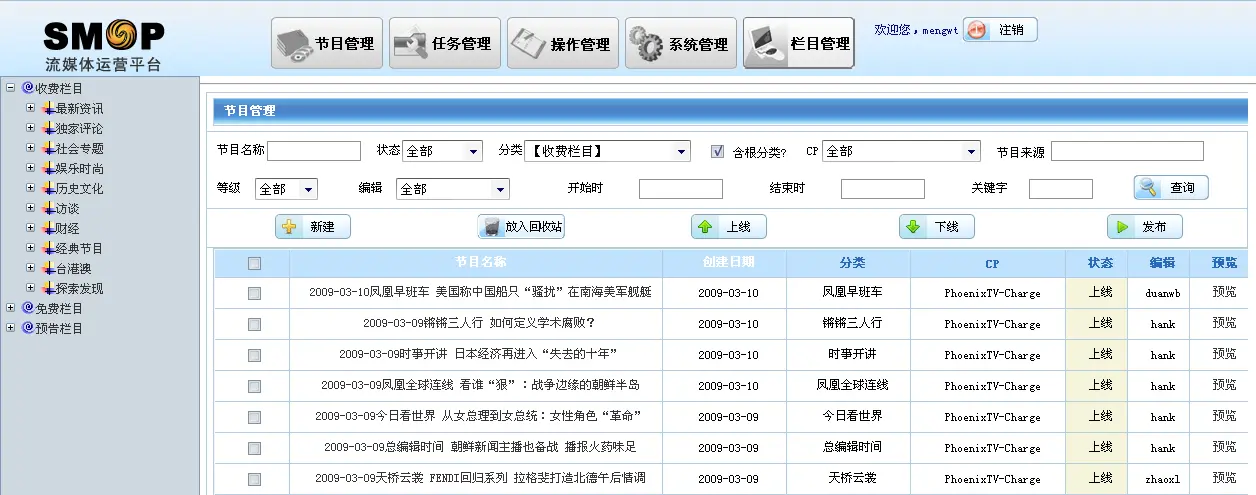Image resolution: width=1256 pixels, height=495 pixels.
Task: Select 历史文化 in the sidebar tree
Action: 79,188
